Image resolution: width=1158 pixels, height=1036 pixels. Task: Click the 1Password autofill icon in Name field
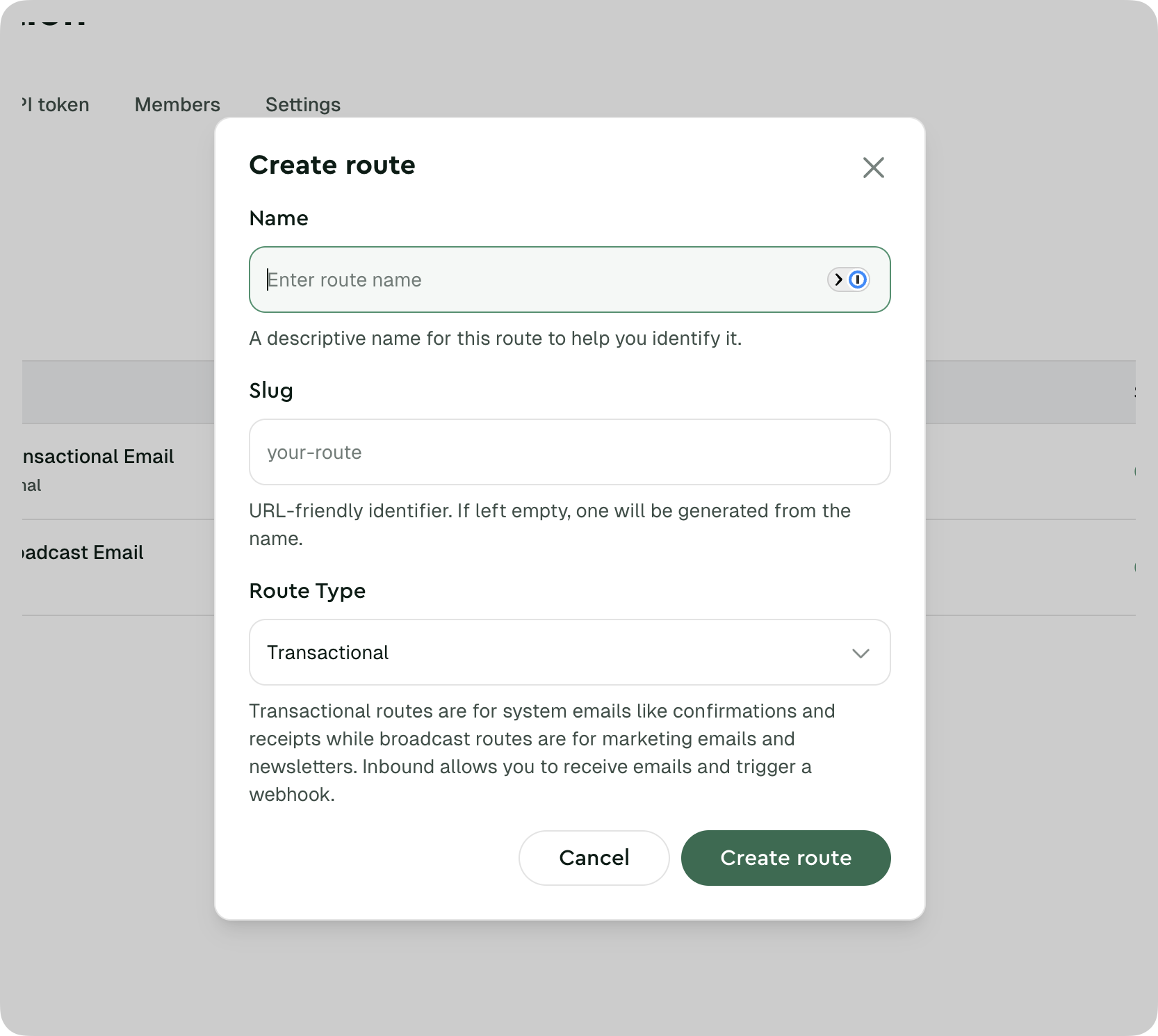[859, 280]
